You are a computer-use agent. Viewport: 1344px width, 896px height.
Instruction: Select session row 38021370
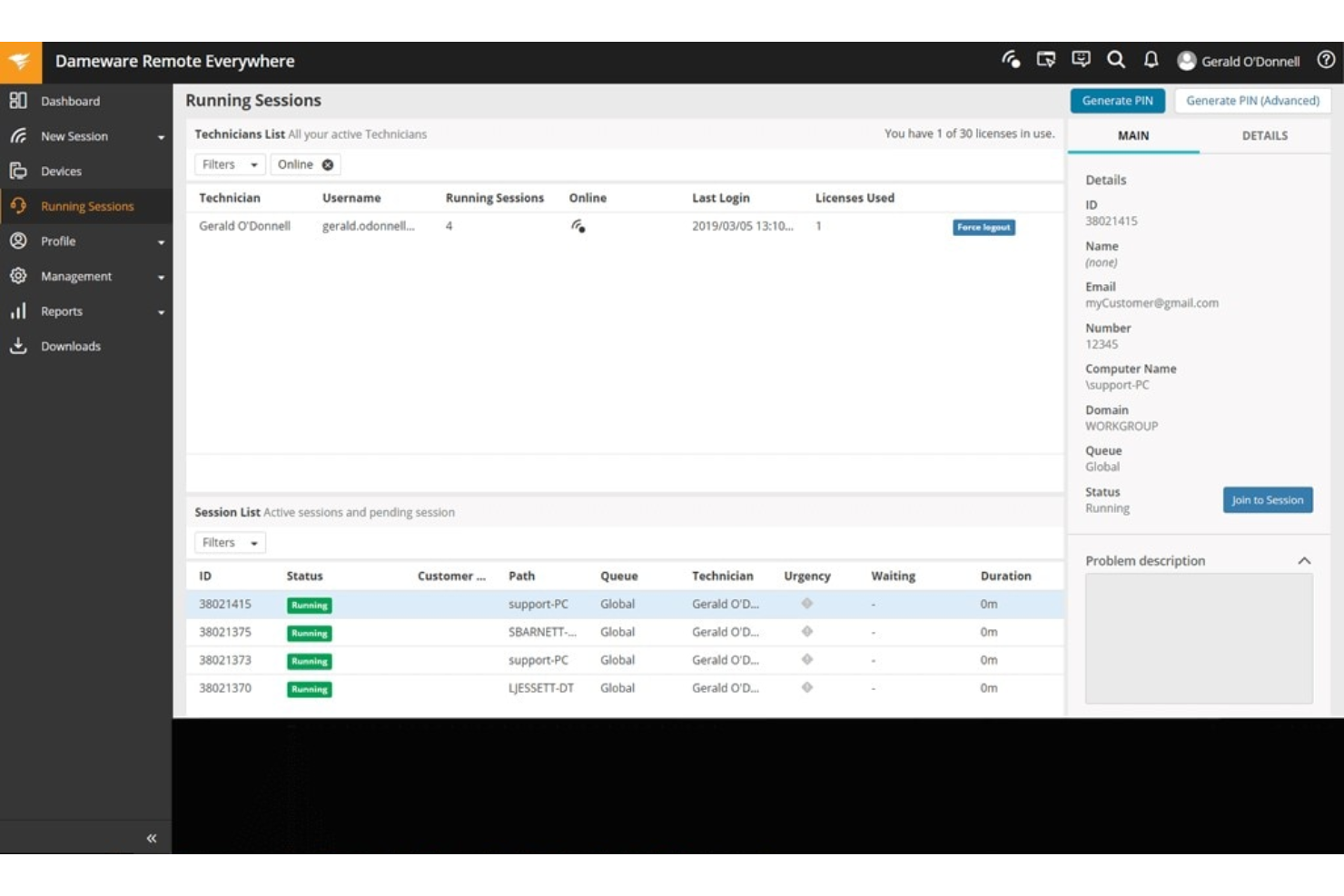[x=625, y=688]
